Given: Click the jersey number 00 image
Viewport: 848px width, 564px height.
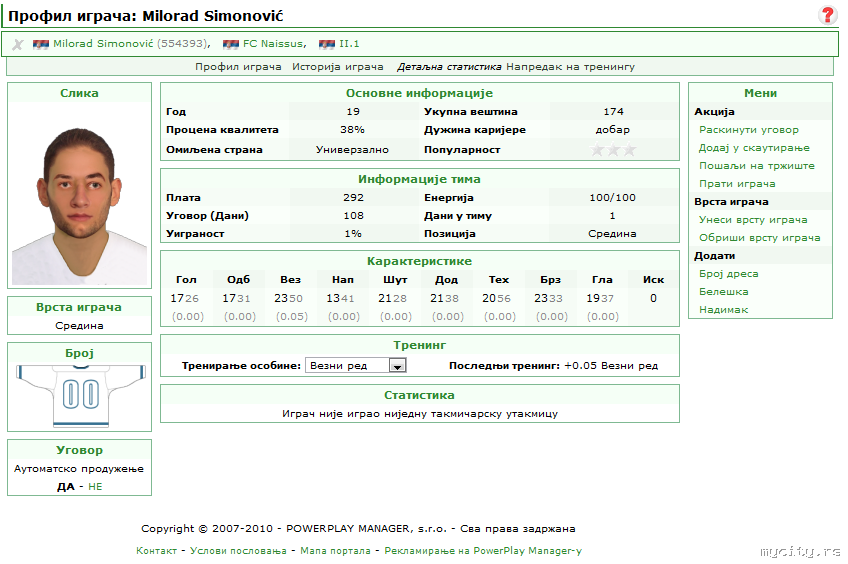Looking at the screenshot, I should 80,395.
